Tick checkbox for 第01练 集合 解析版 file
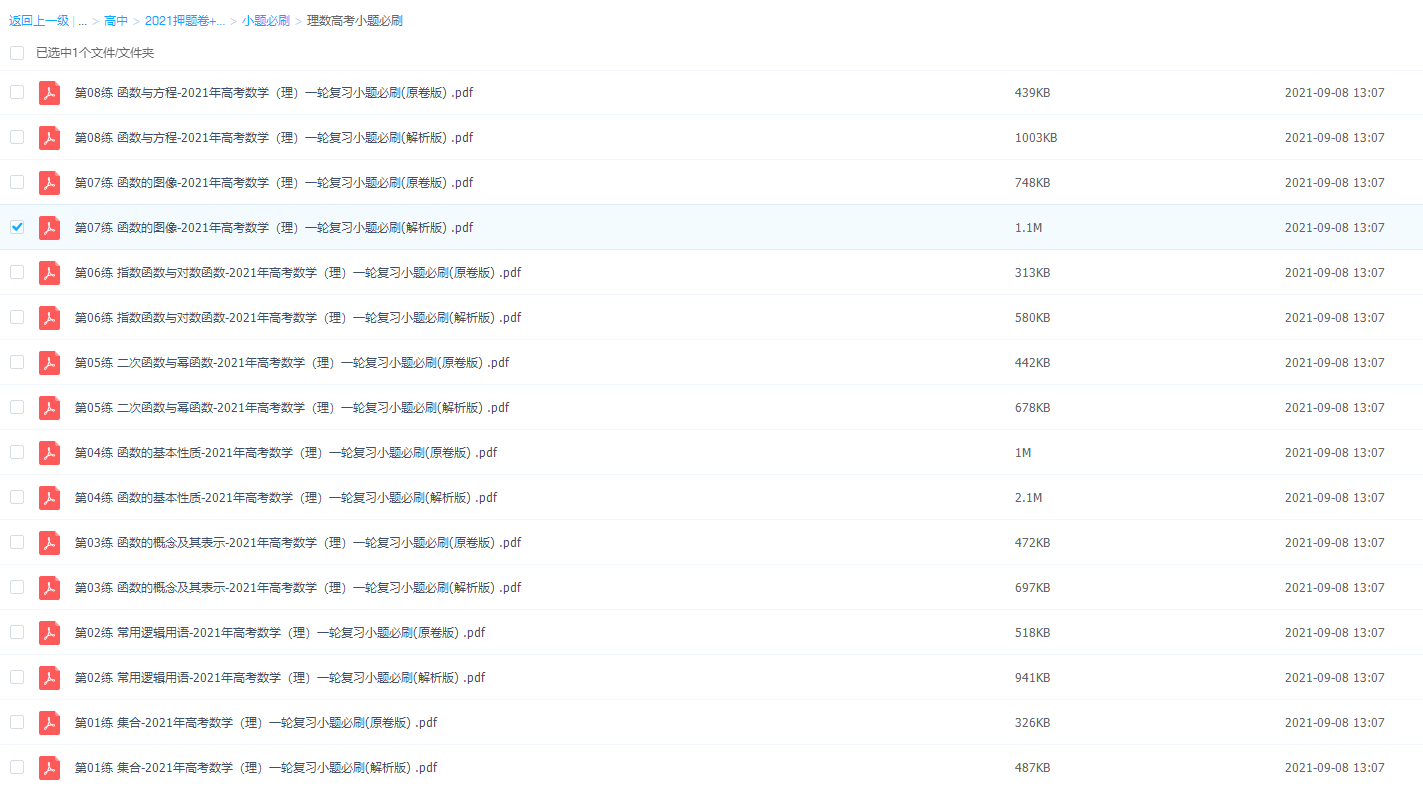The height and width of the screenshot is (786, 1423). click(x=17, y=767)
